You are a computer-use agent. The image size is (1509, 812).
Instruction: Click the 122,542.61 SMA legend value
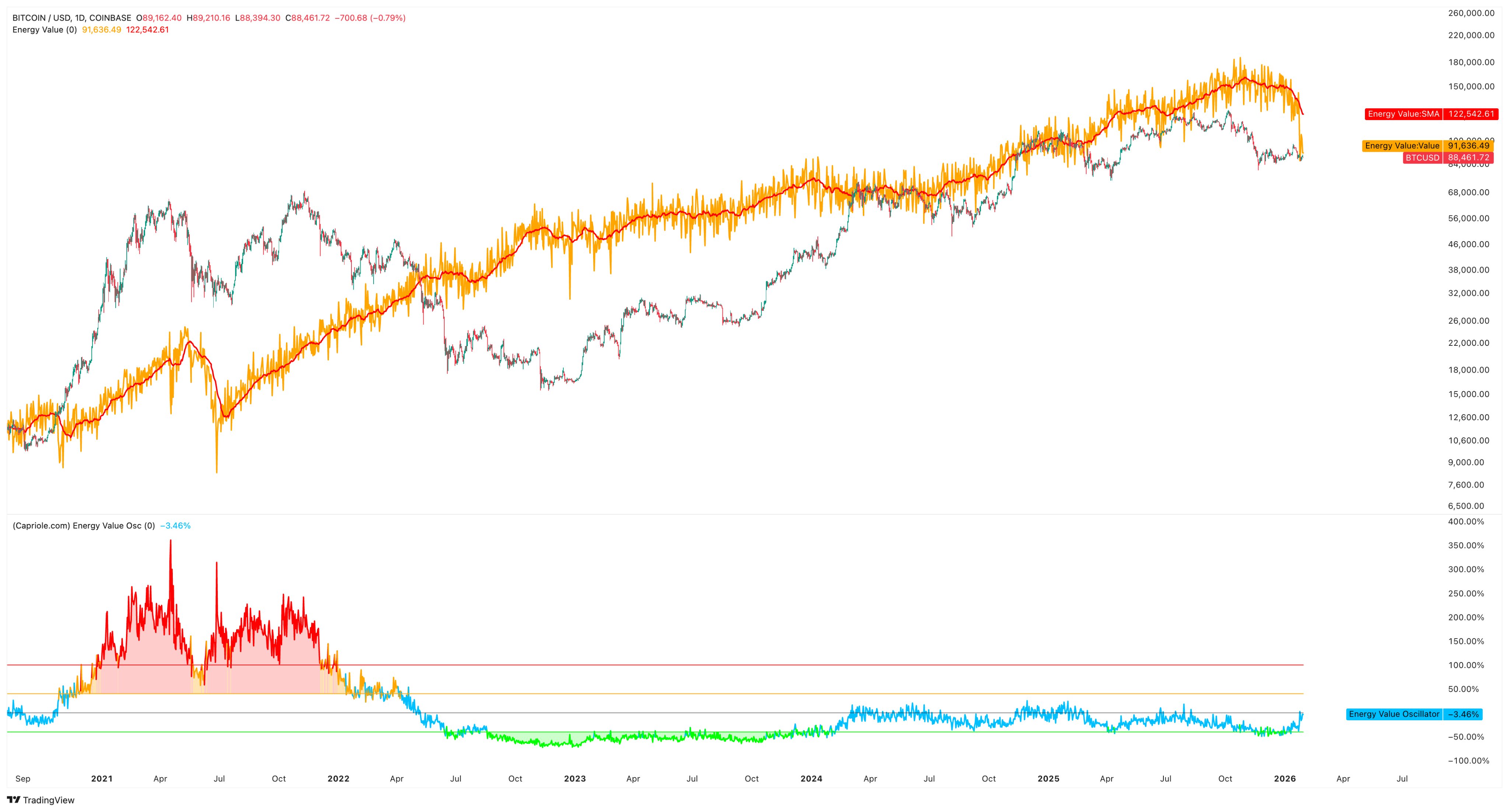(147, 30)
